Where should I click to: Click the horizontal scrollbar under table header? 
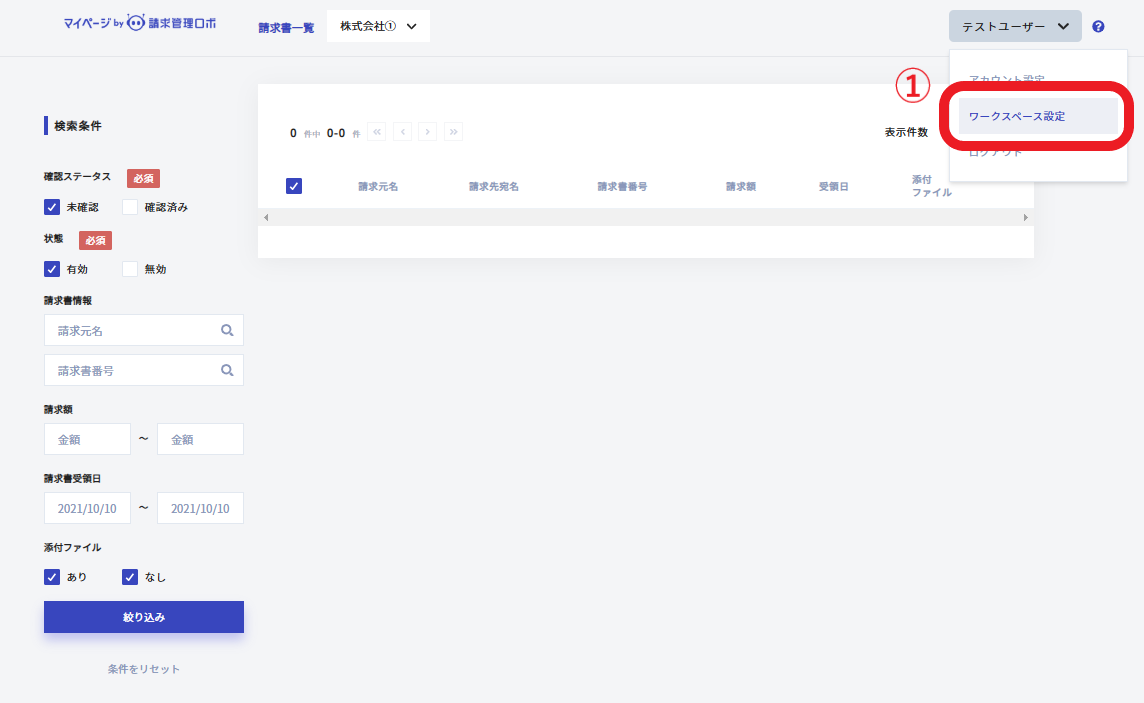645,217
